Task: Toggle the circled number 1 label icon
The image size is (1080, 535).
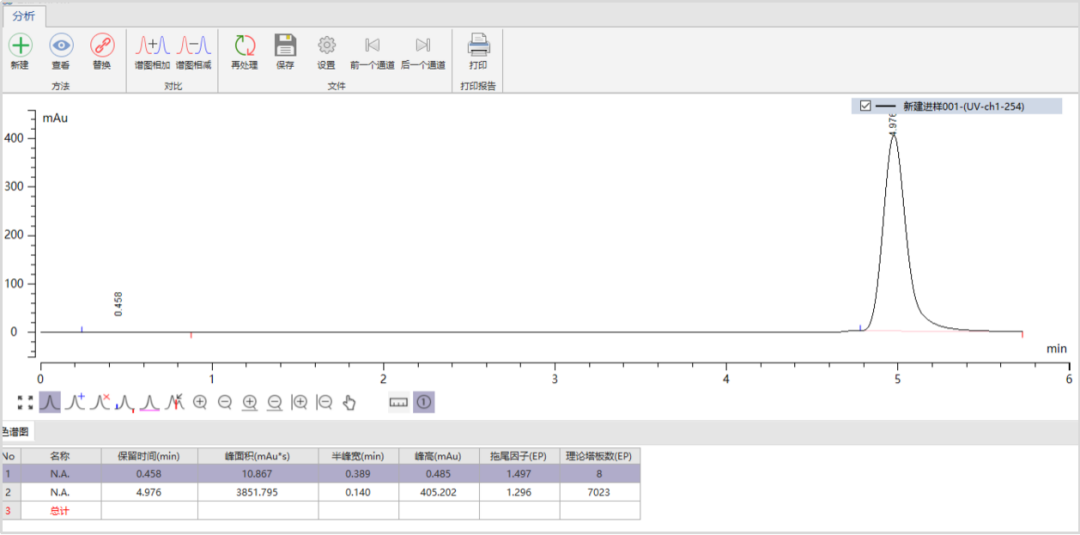Action: (424, 402)
